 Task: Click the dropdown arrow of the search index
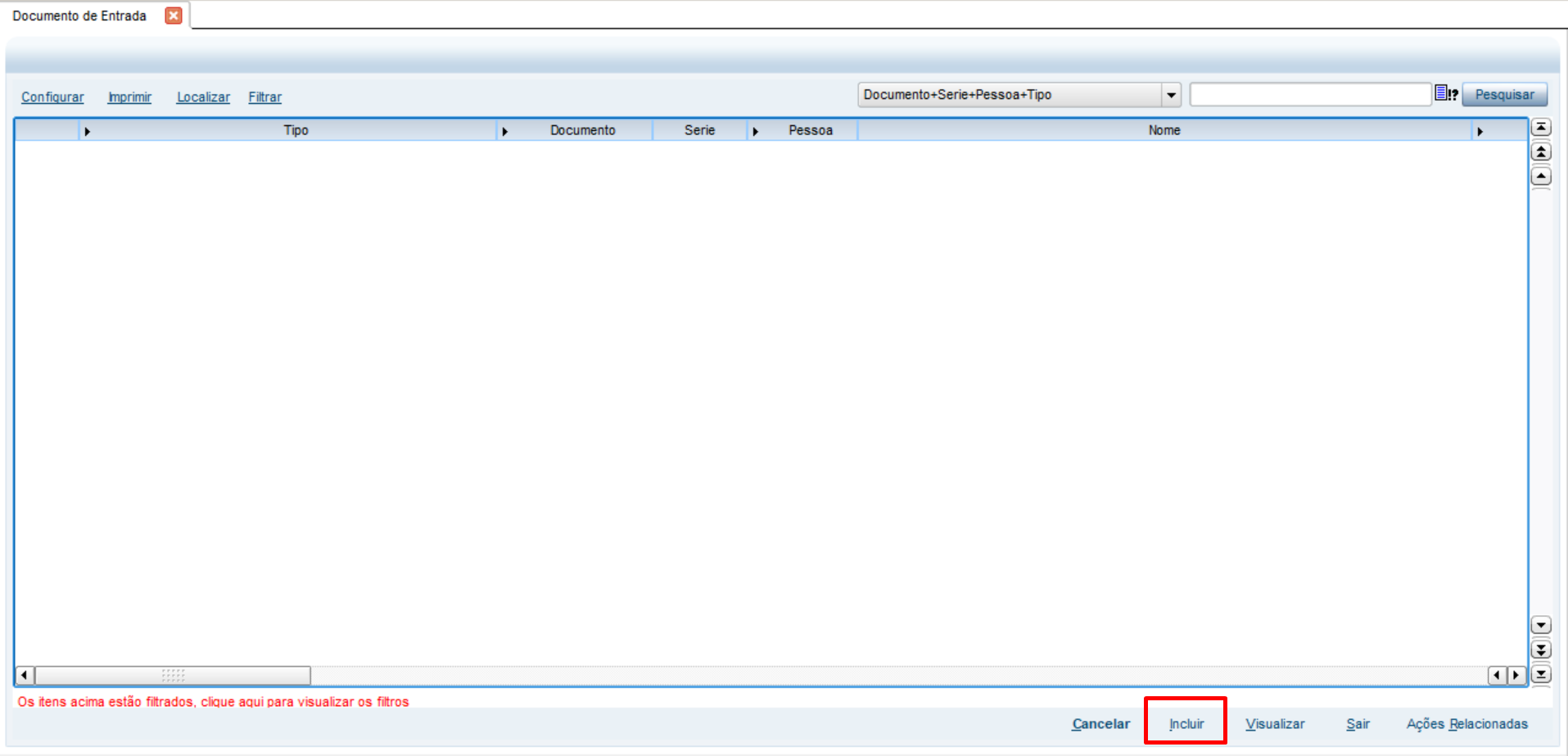click(x=1171, y=95)
